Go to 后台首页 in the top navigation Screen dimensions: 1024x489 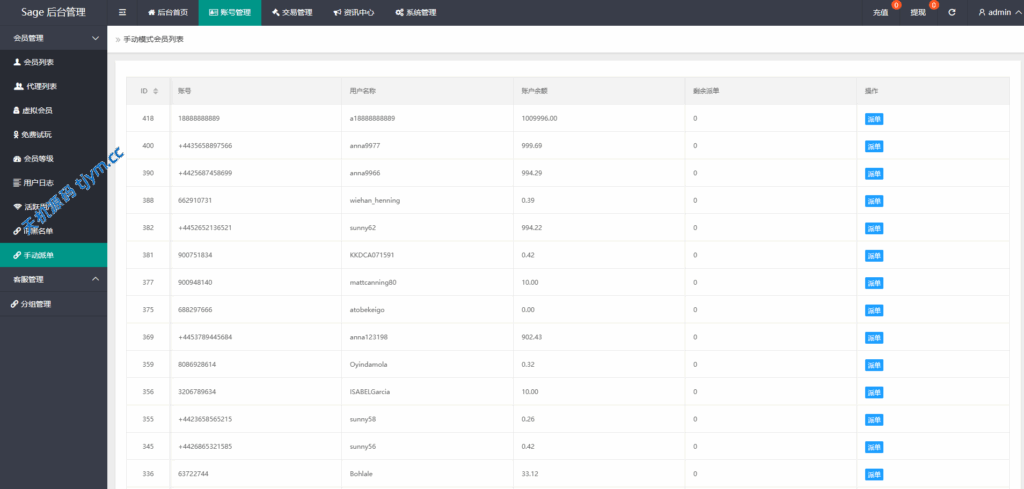[167, 13]
